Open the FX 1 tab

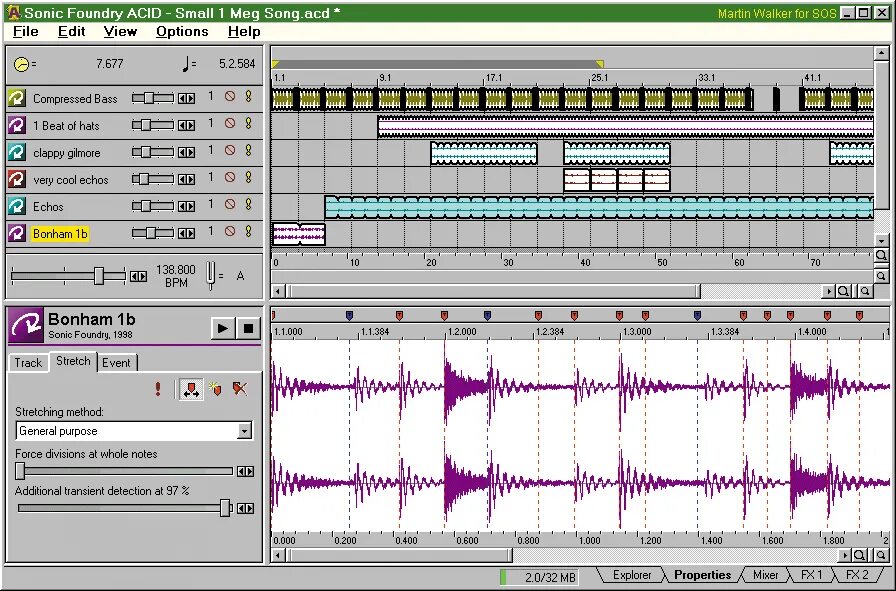[x=811, y=576]
